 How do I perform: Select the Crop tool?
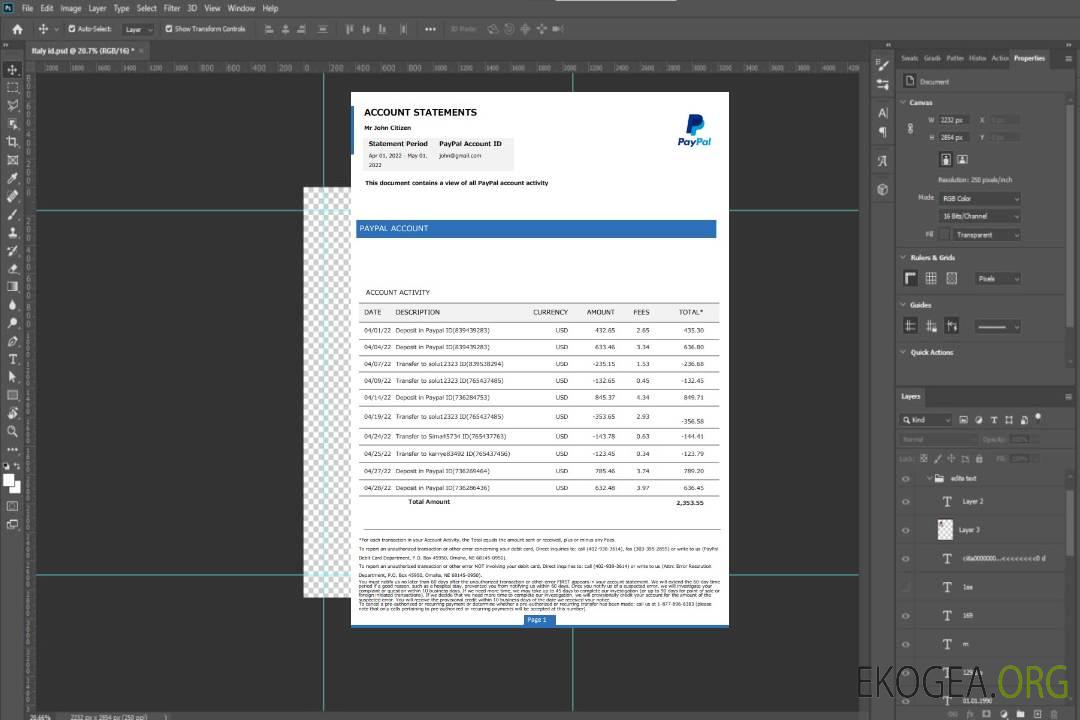pyautogui.click(x=13, y=142)
